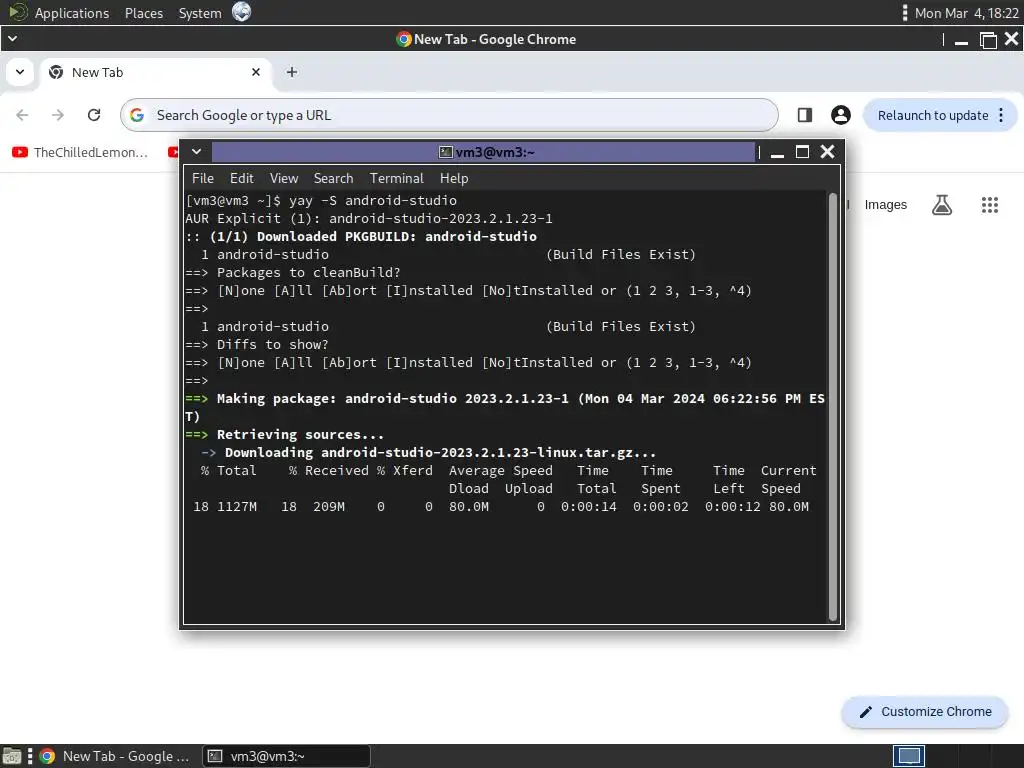Toggle Chrome side panel icon
The height and width of the screenshot is (768, 1024).
(805, 115)
